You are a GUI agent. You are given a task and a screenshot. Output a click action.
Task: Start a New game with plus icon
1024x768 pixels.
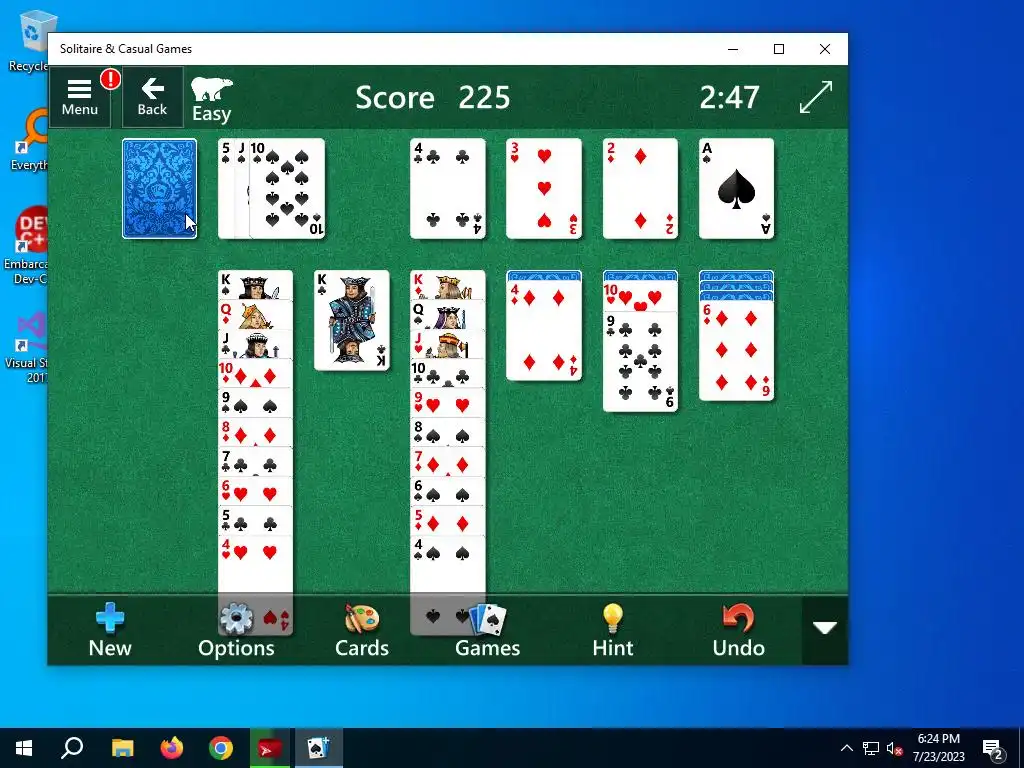pyautogui.click(x=110, y=630)
